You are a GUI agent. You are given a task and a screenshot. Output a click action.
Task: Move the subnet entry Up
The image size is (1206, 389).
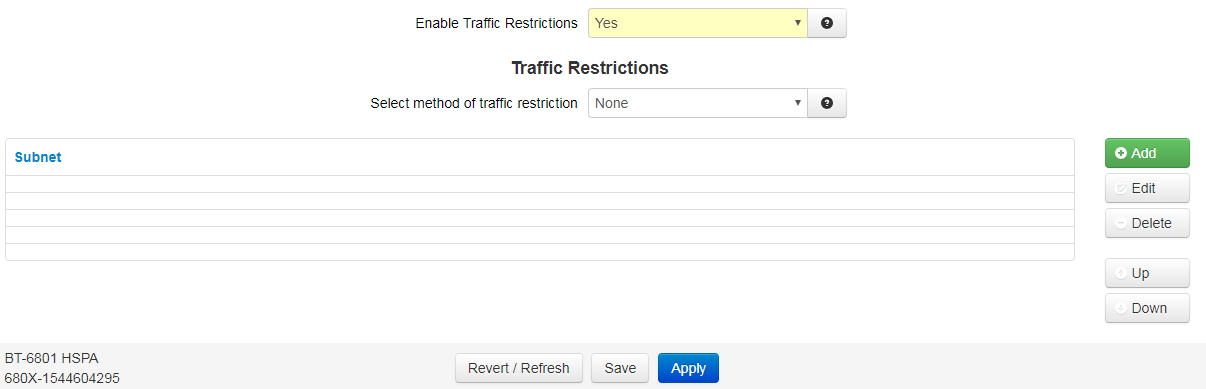1147,273
